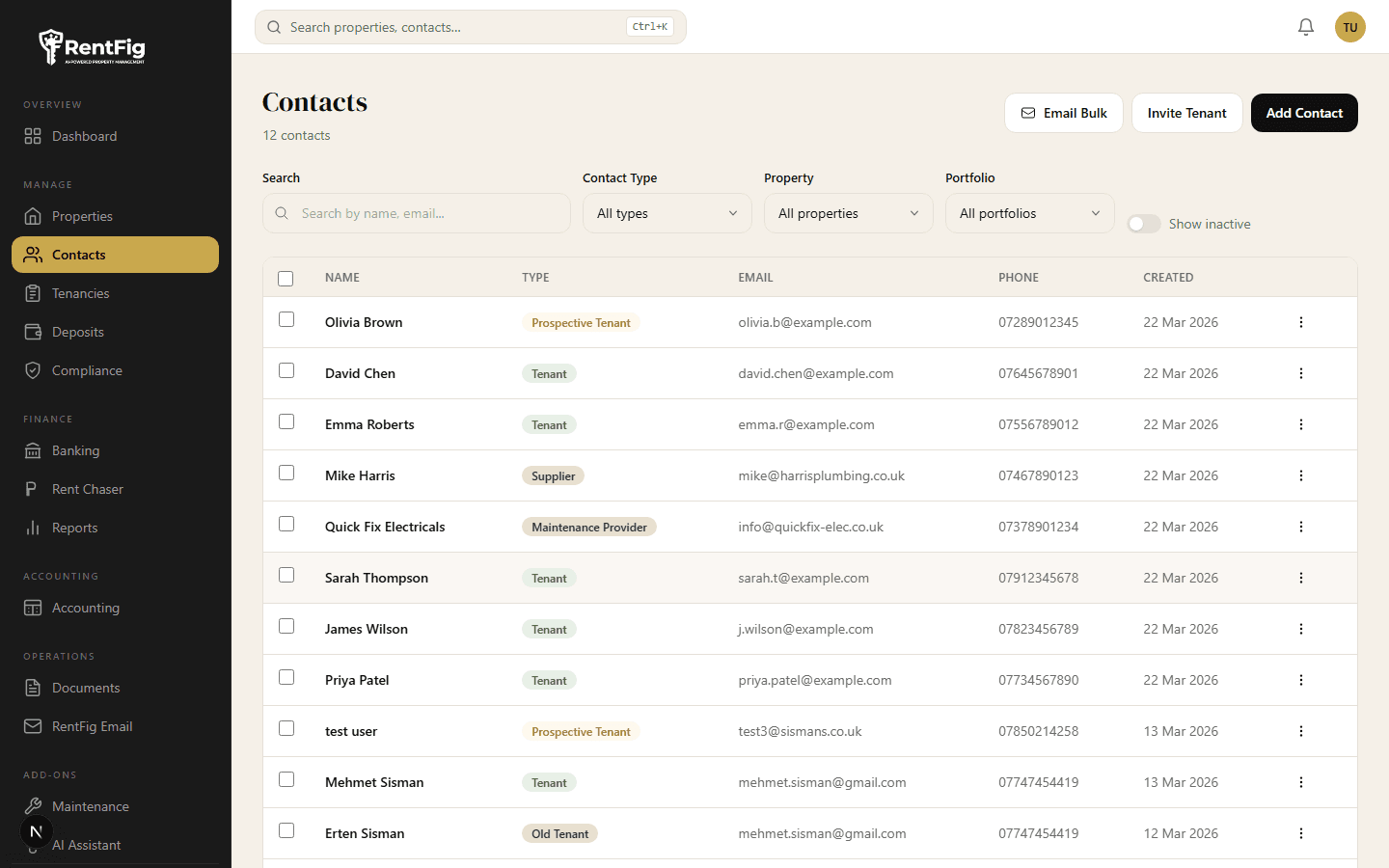This screenshot has height=868, width=1389.
Task: Open the AI Assistant add-on
Action: [x=86, y=845]
